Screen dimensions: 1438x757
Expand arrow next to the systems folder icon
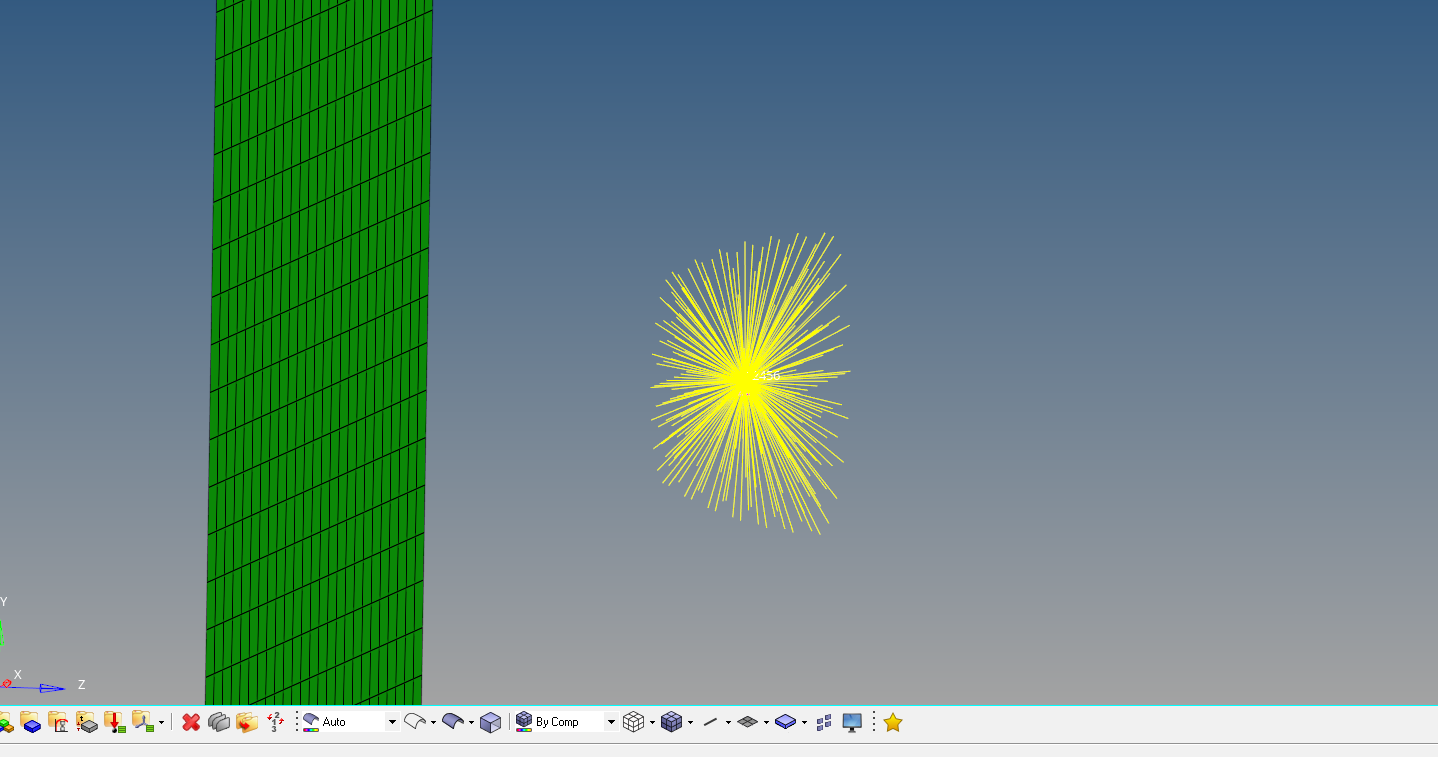[162, 723]
